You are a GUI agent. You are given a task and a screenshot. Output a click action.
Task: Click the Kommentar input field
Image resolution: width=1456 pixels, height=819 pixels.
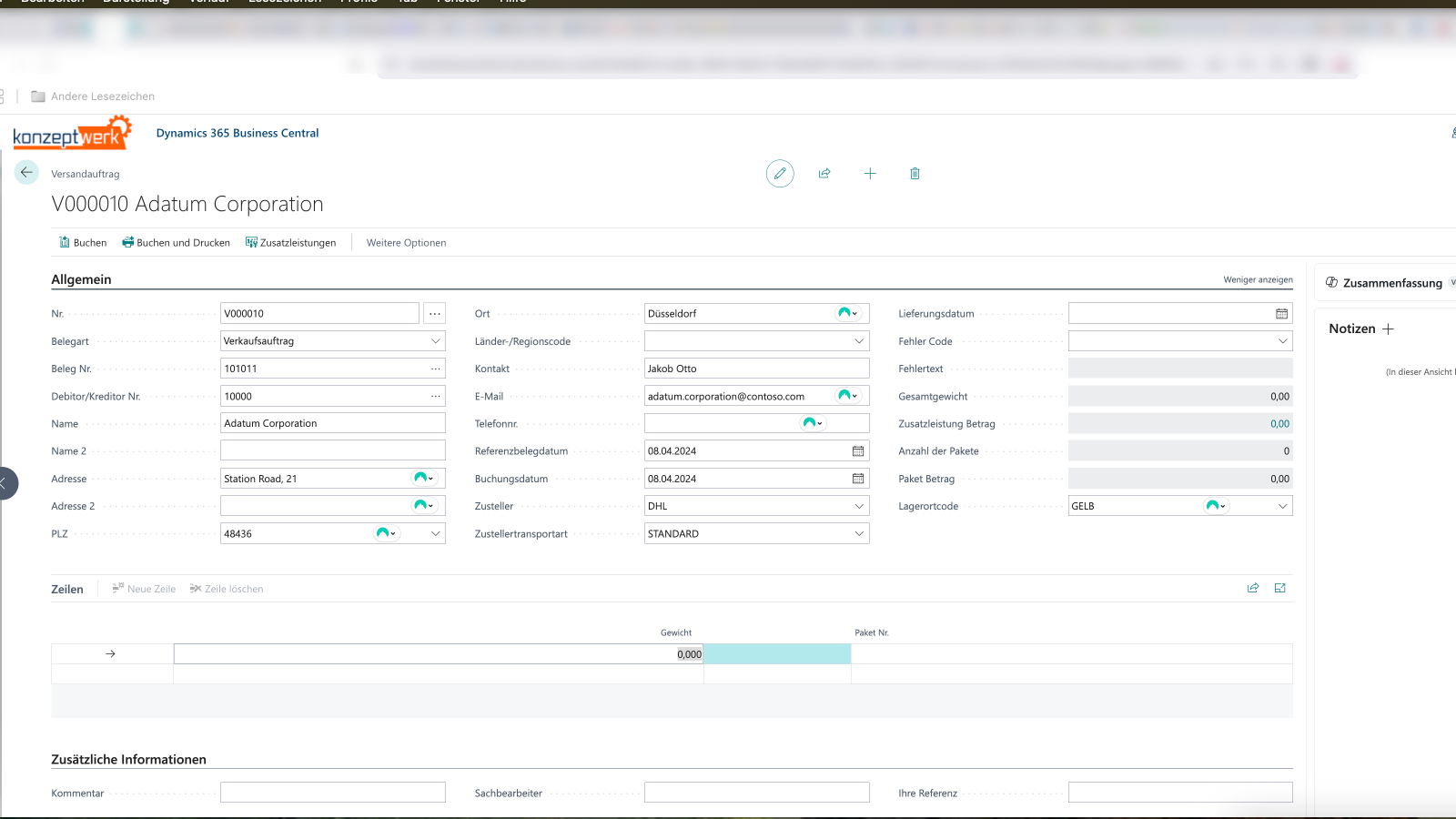[x=332, y=793]
